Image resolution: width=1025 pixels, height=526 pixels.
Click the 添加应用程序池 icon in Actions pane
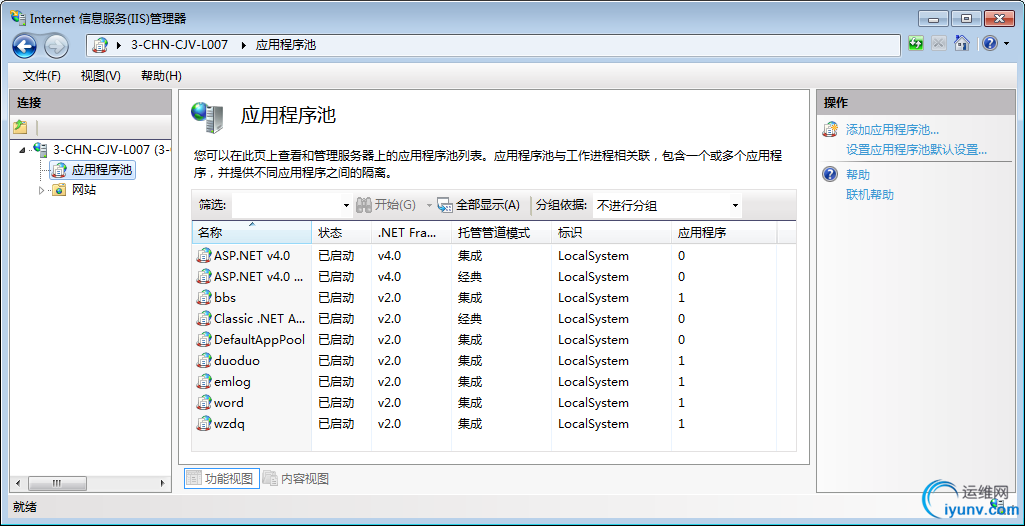(830, 129)
